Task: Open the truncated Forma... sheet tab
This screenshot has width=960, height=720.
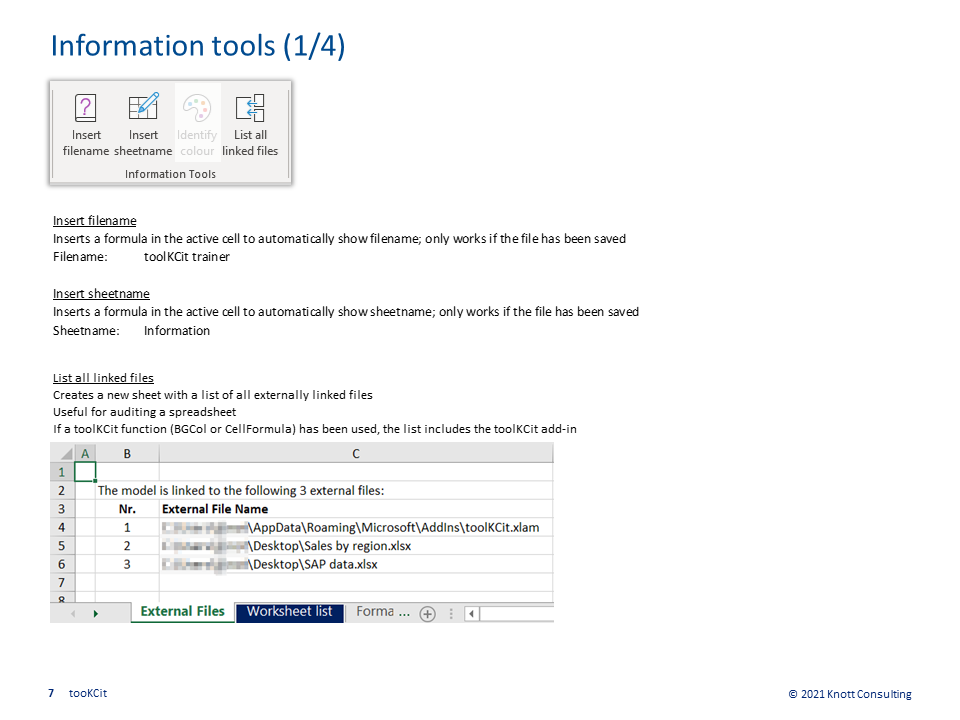Action: 382,612
